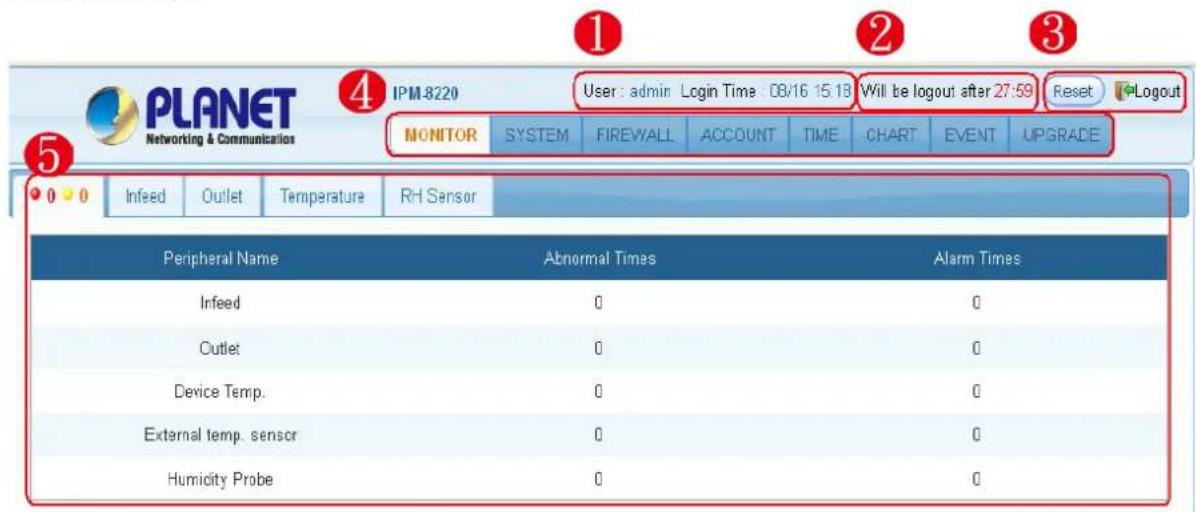Select the Infeed table row name
1196x512 pixels.
click(x=220, y=302)
